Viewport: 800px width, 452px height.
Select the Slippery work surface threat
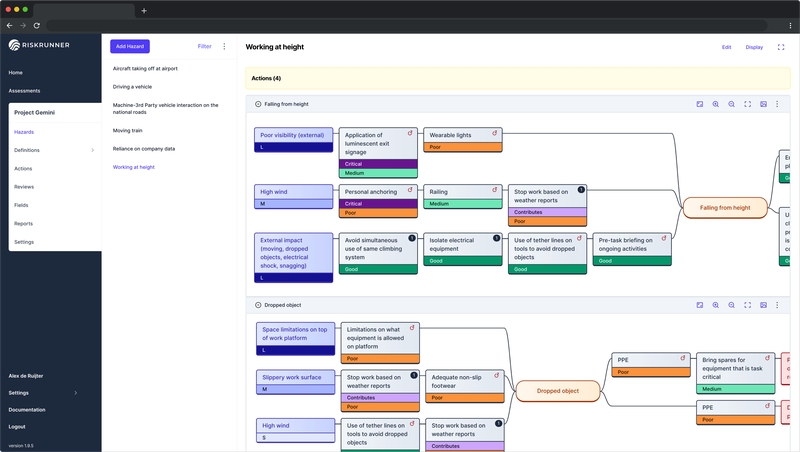click(x=295, y=383)
